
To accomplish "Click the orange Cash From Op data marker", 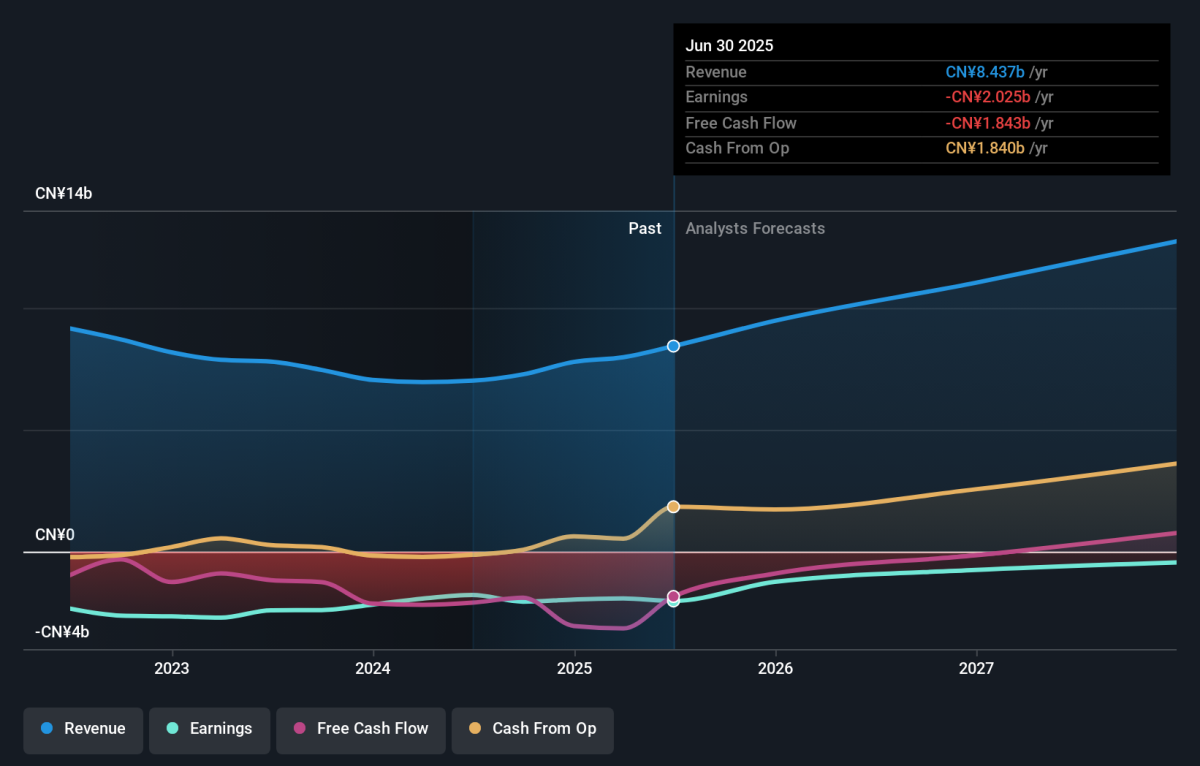I will point(673,507).
